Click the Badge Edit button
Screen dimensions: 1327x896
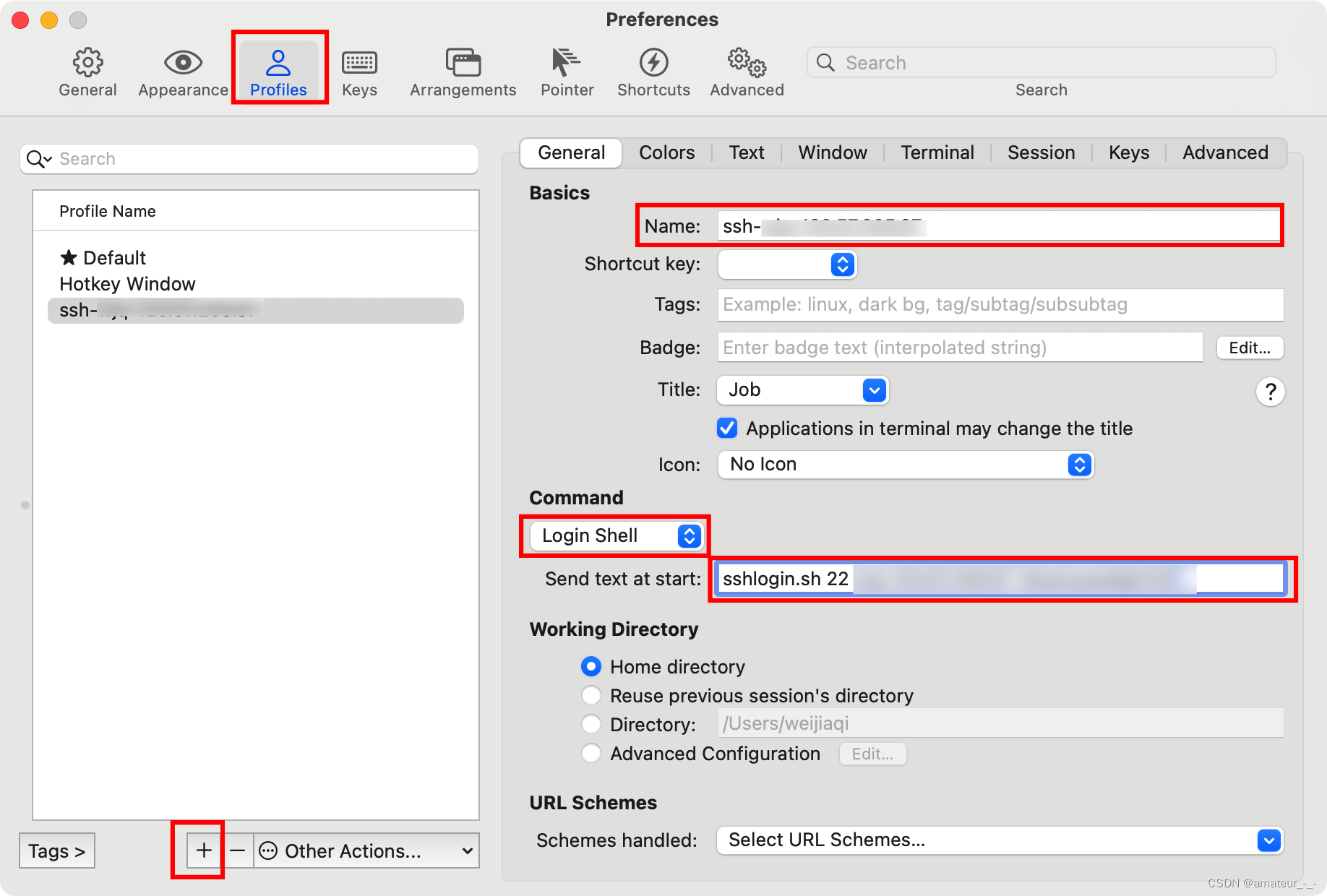(x=1250, y=348)
